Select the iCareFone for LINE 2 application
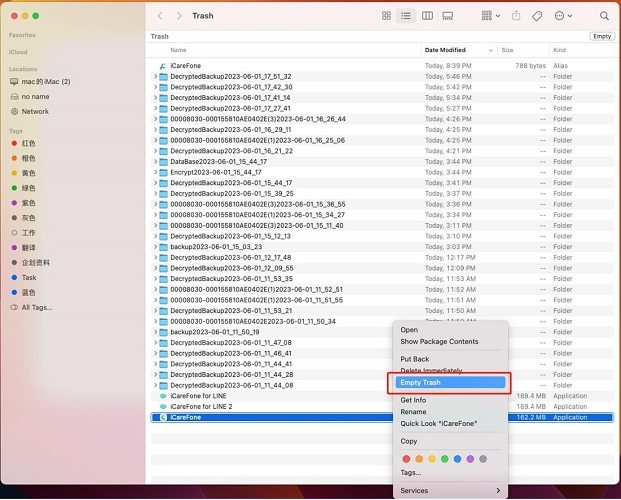621x500 pixels. click(382, 406)
